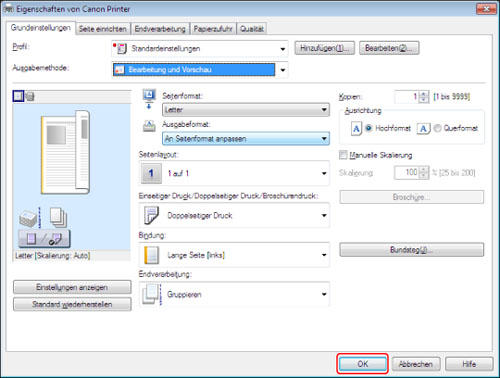Click the Bundsteg button
The width and height of the screenshot is (500, 378).
click(x=412, y=250)
